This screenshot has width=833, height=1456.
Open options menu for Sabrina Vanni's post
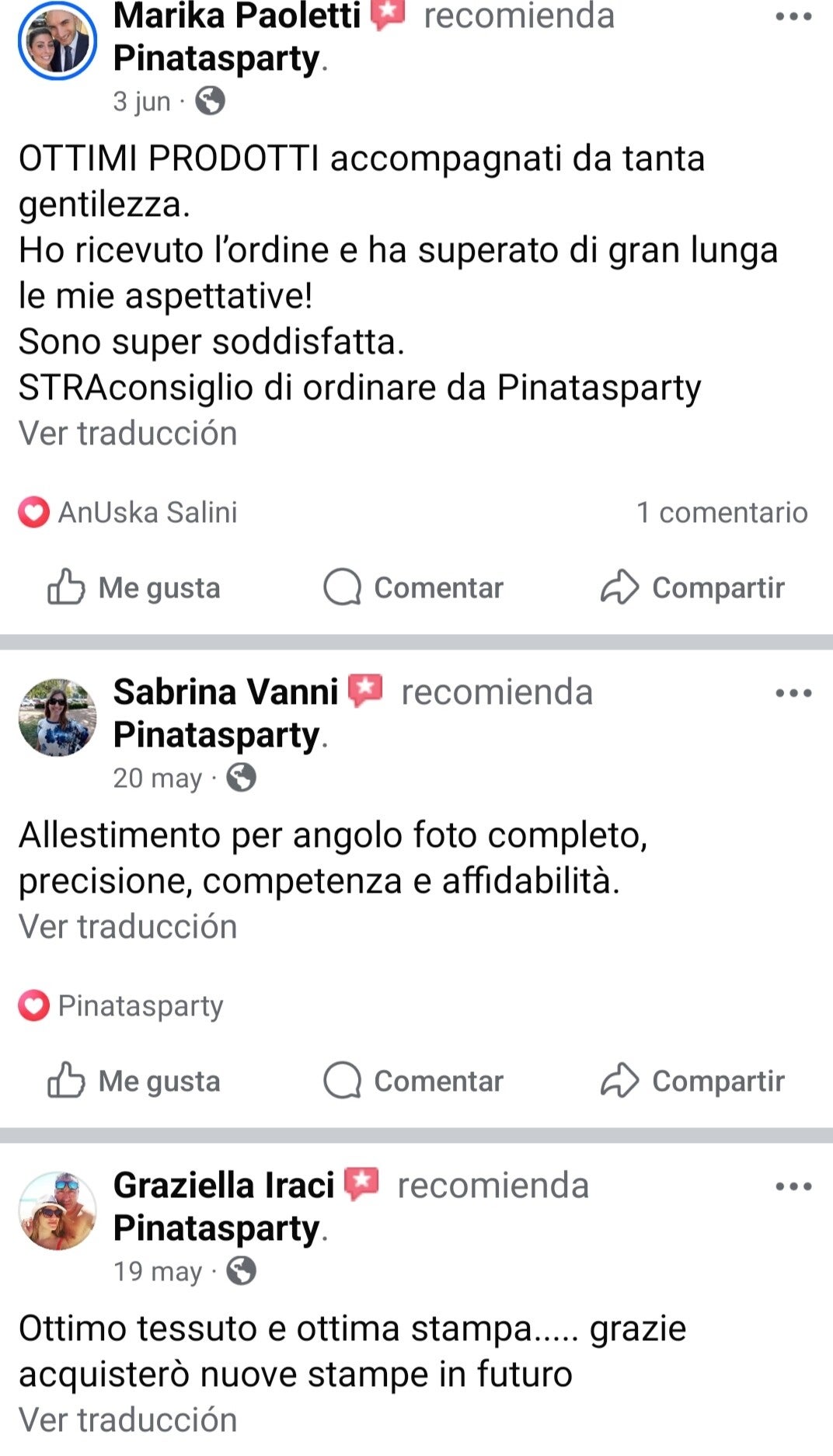[793, 693]
